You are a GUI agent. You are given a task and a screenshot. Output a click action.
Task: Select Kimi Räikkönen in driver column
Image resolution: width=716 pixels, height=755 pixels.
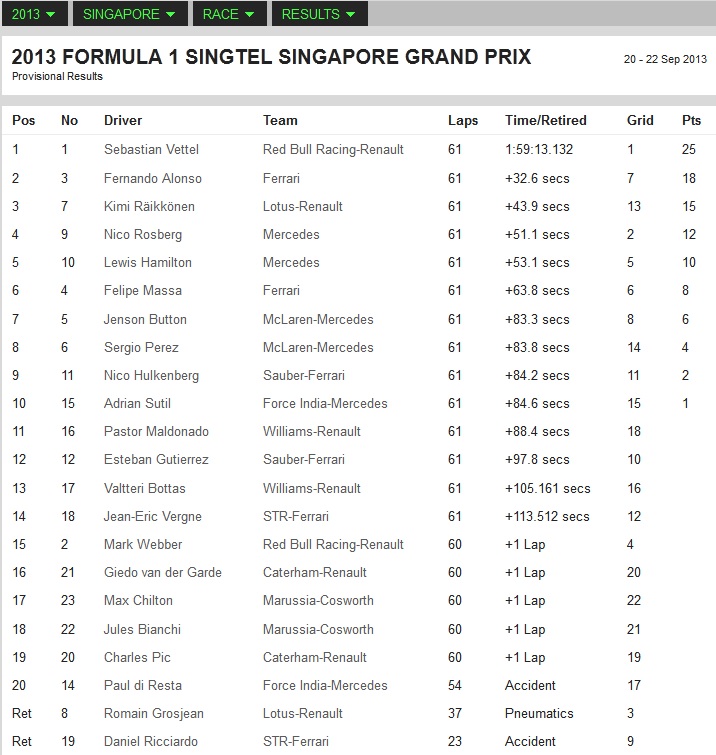click(x=149, y=206)
